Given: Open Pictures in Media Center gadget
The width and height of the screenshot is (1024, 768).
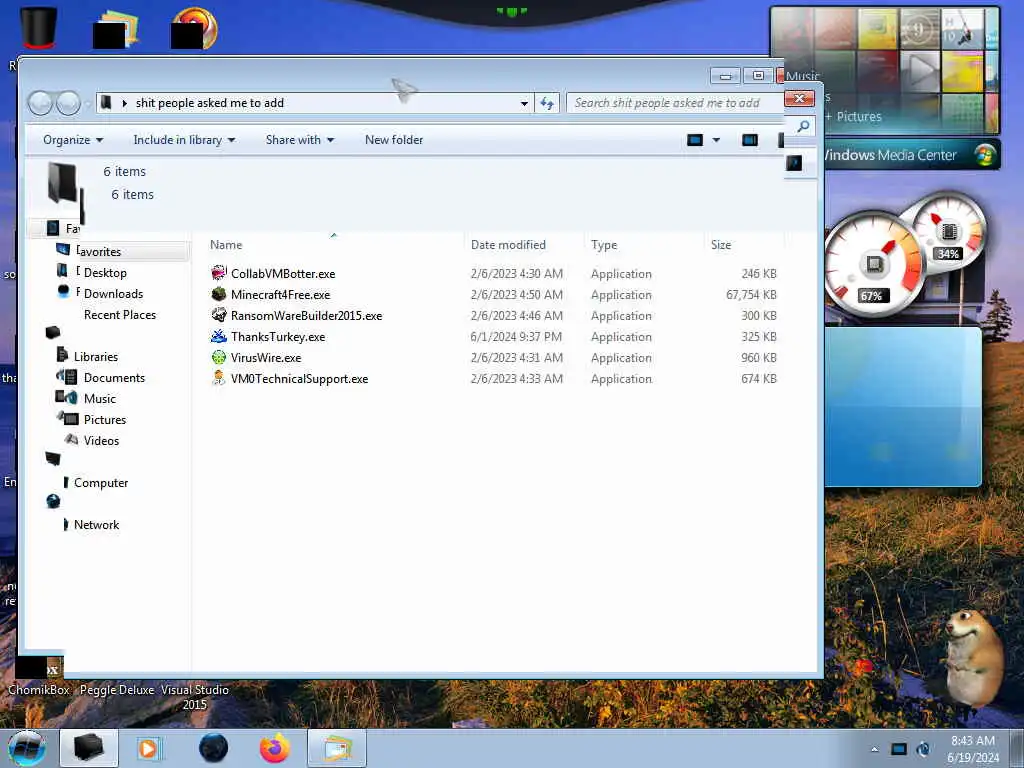Looking at the screenshot, I should [x=858, y=116].
